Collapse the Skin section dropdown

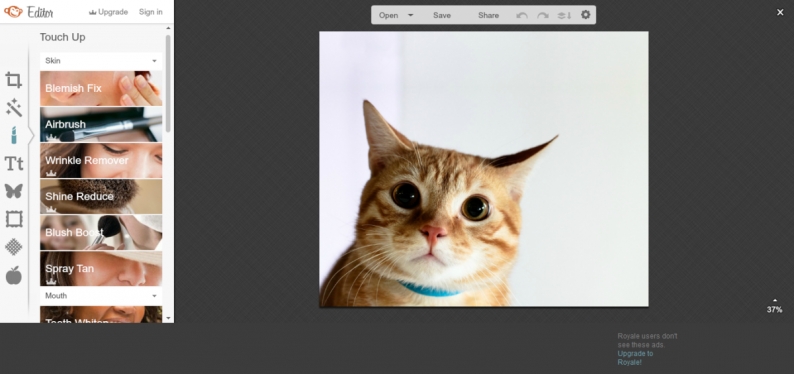pyautogui.click(x=154, y=61)
